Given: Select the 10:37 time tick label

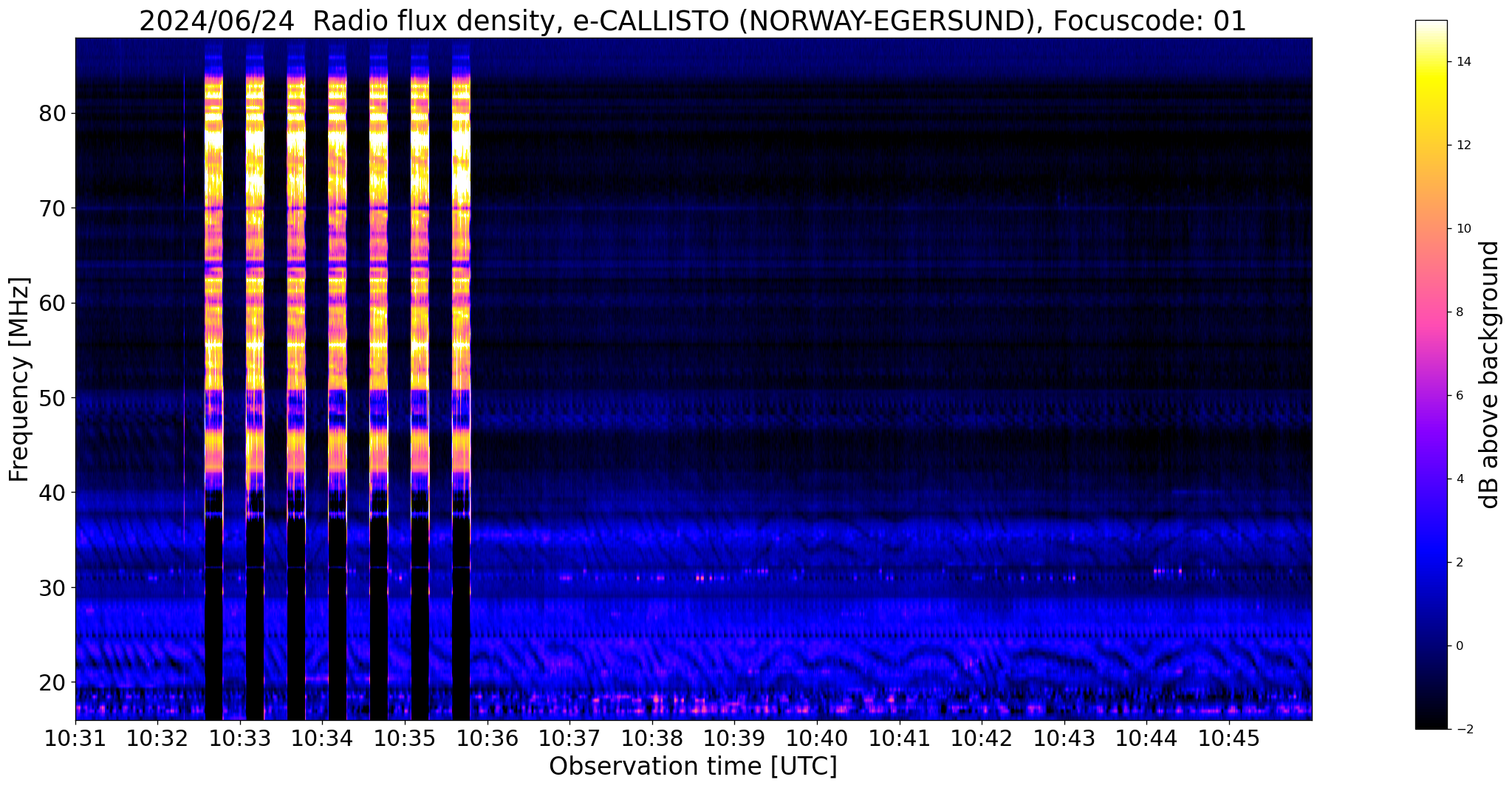Looking at the screenshot, I should (569, 739).
